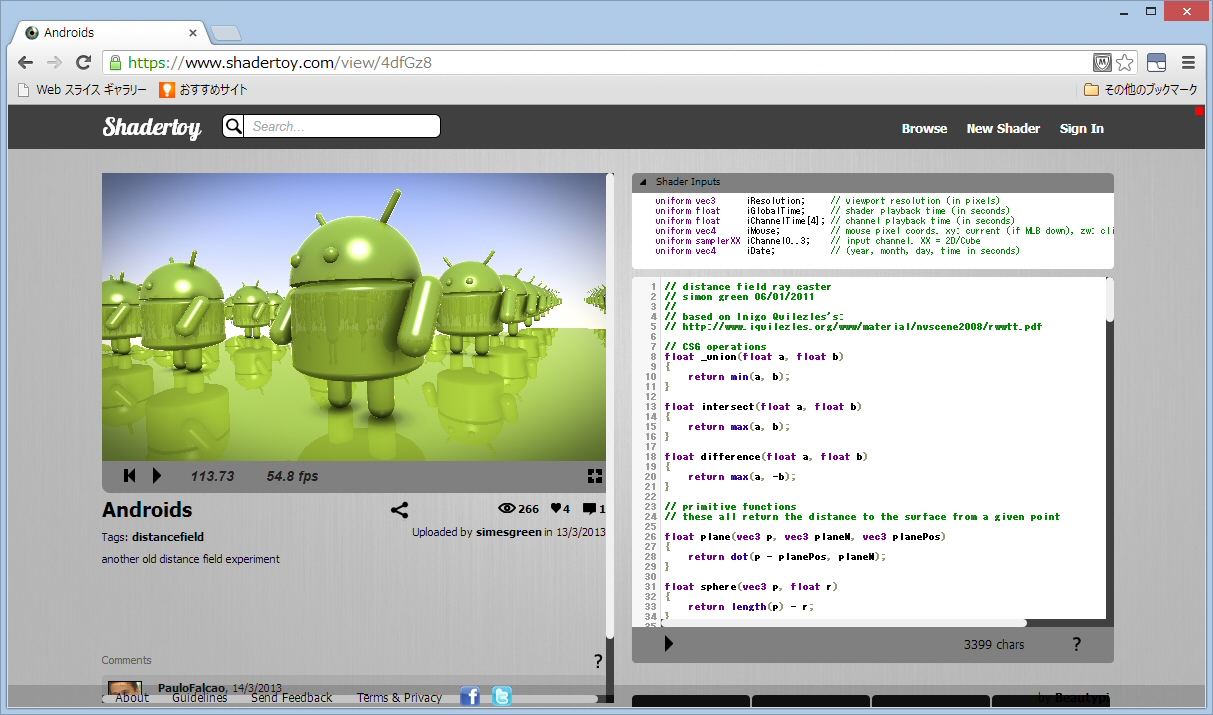
Task: Compile the shader with the play arrow
Action: (669, 644)
